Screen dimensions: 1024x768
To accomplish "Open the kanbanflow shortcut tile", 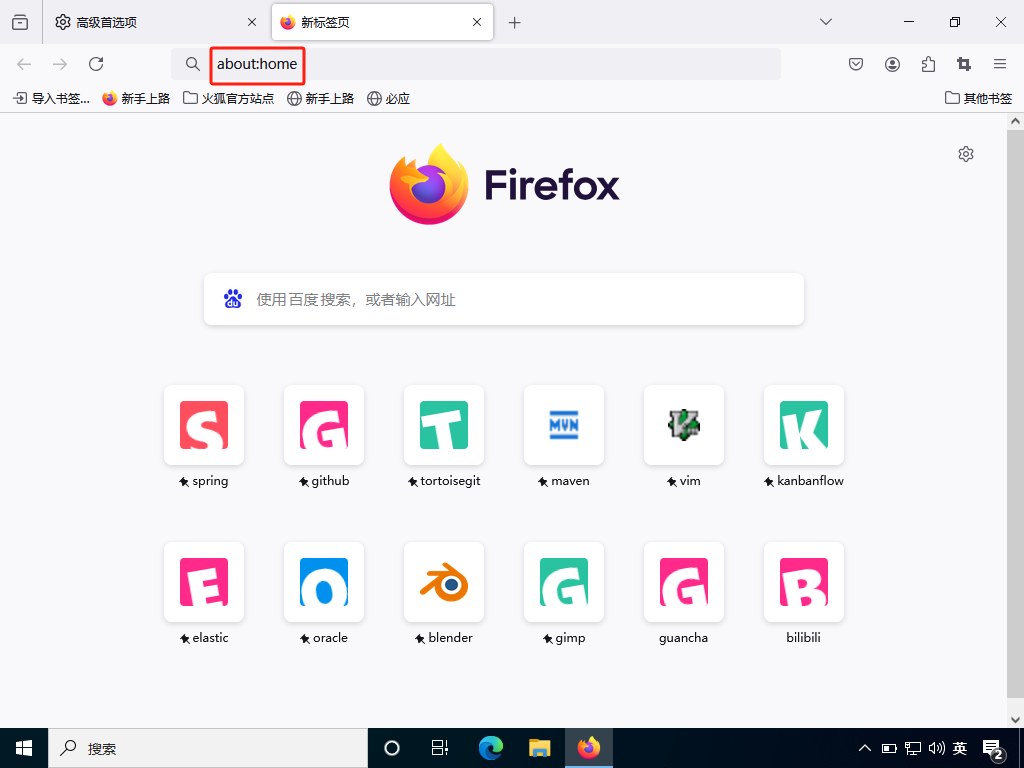I will pos(804,425).
